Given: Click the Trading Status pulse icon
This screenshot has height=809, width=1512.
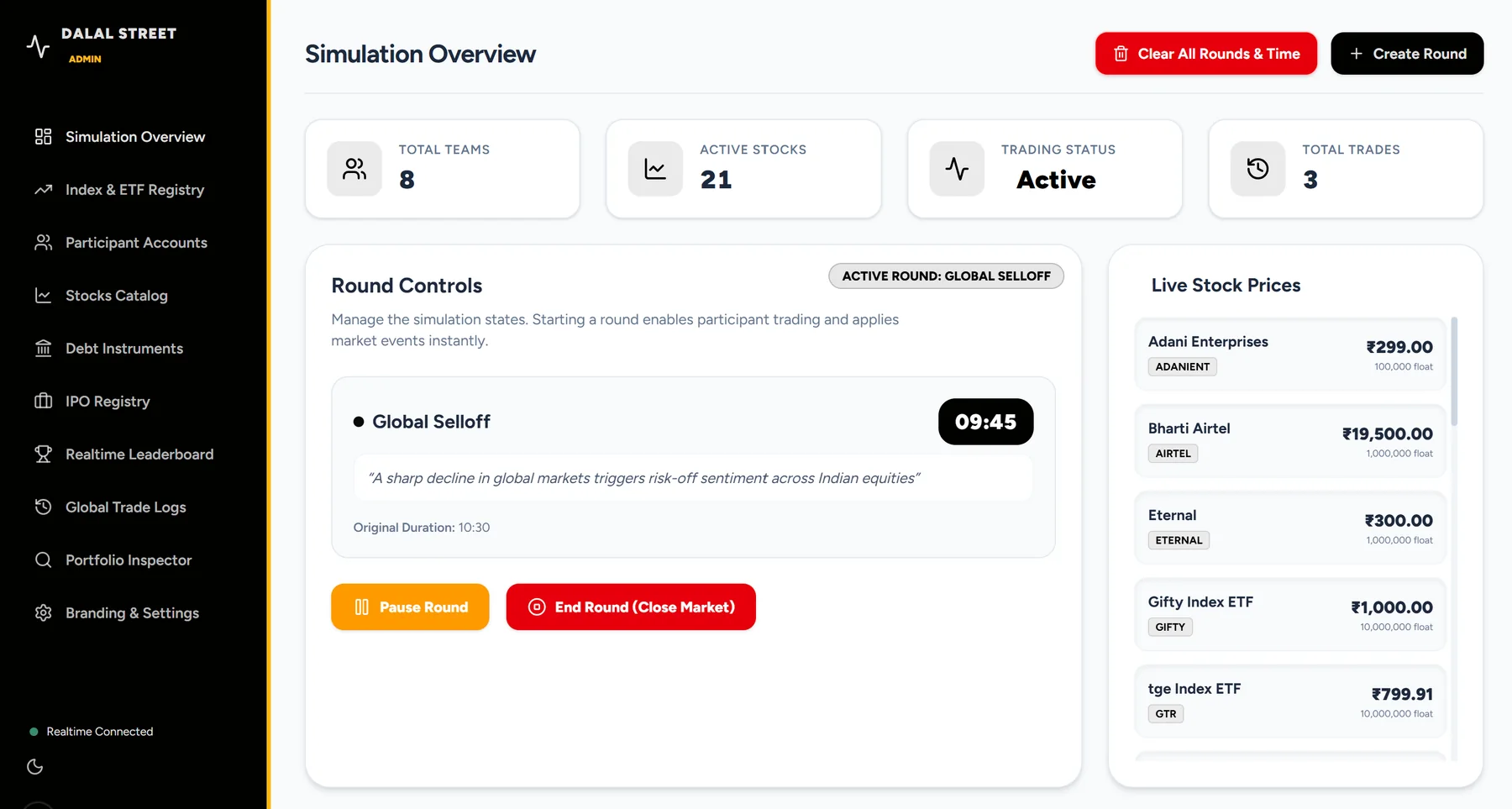Looking at the screenshot, I should coord(957,169).
